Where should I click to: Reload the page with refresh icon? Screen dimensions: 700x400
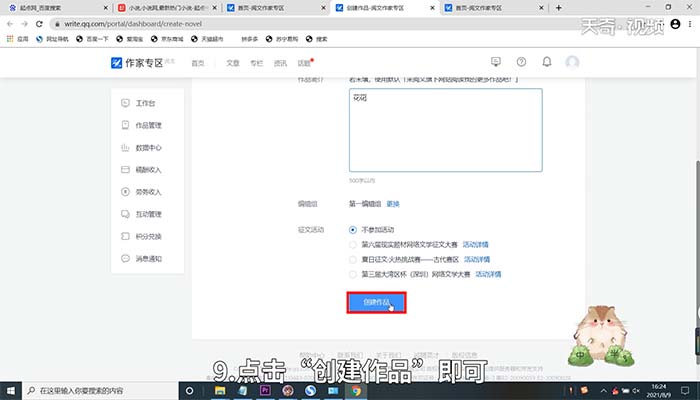(x=39, y=24)
